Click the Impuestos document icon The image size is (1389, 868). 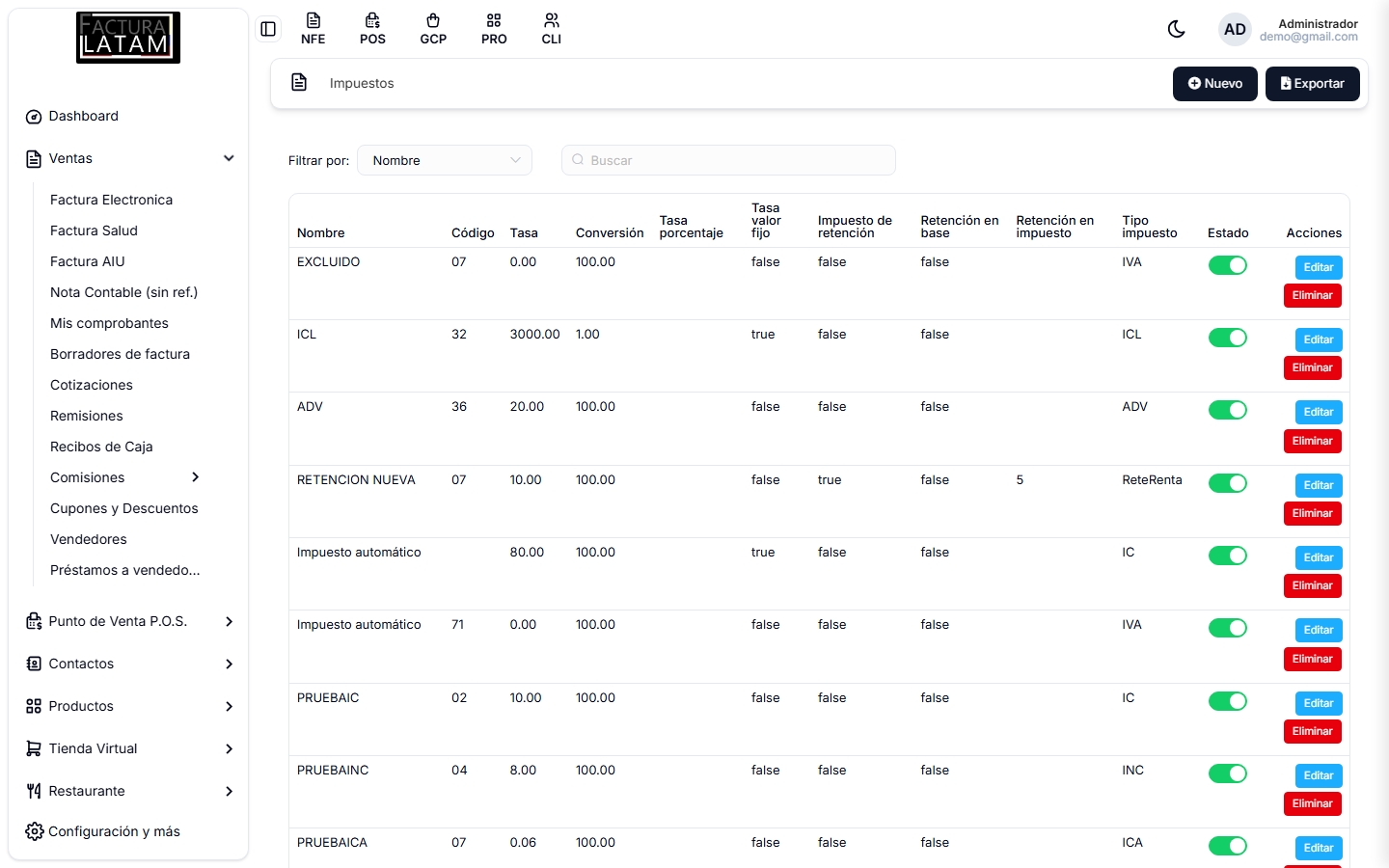point(299,83)
